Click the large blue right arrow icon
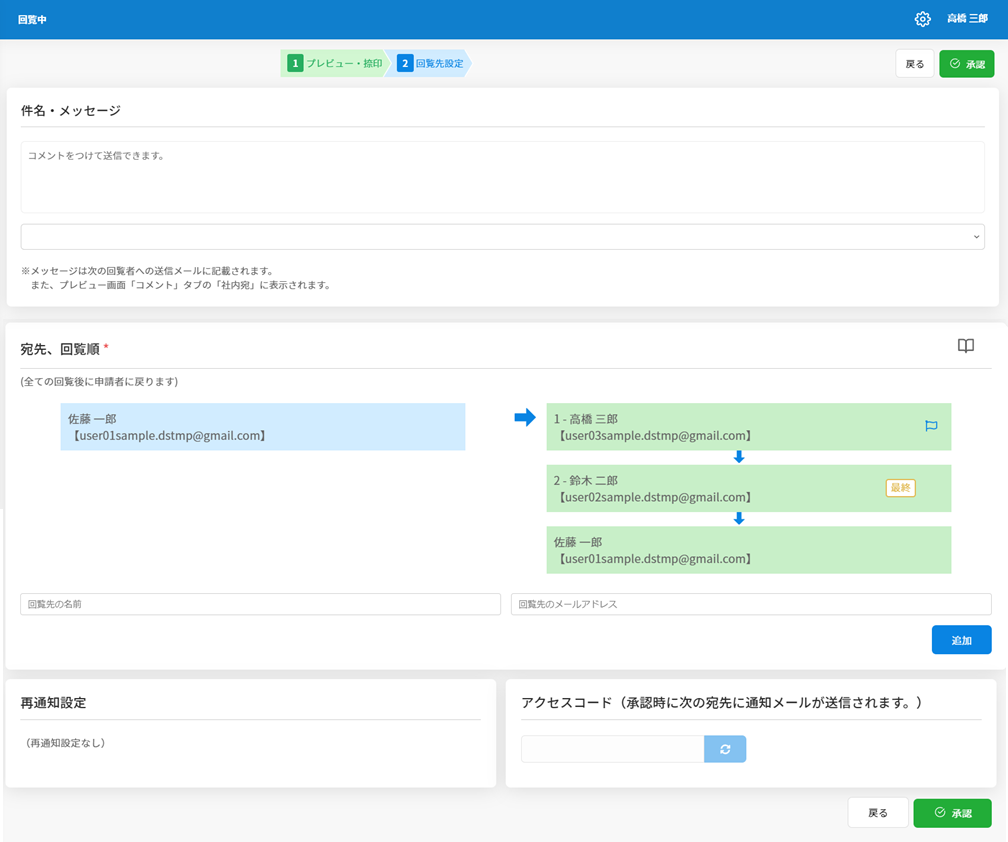The width and height of the screenshot is (1008, 842). tap(525, 417)
